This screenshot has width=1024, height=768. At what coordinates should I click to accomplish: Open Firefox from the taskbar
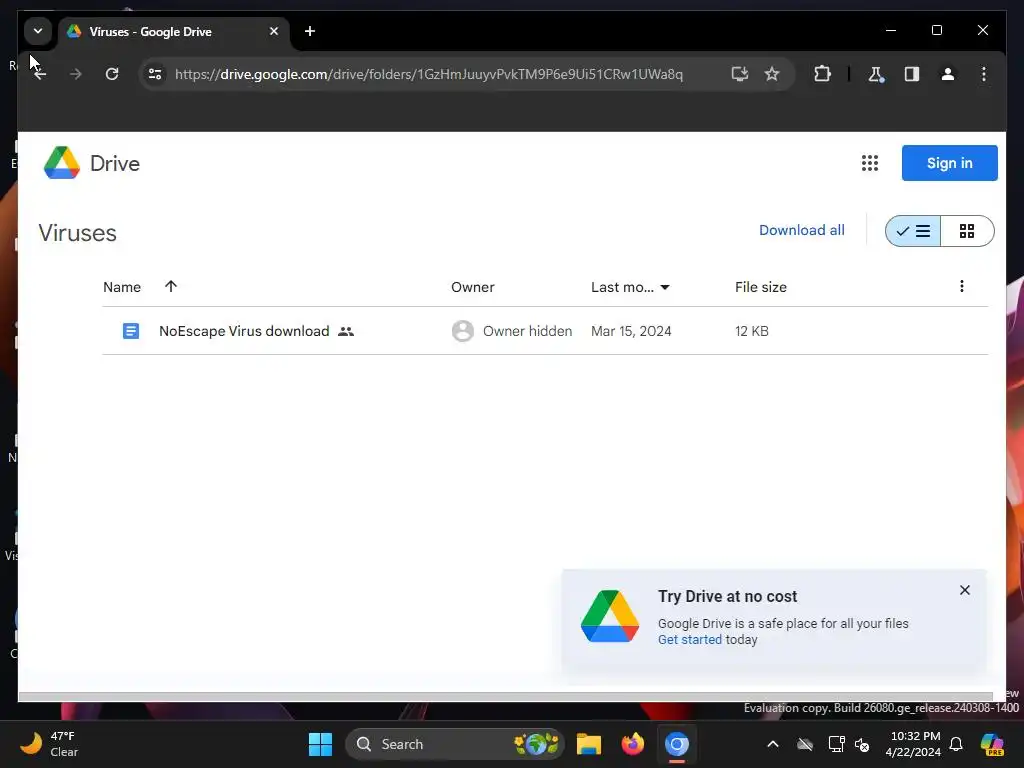[632, 744]
